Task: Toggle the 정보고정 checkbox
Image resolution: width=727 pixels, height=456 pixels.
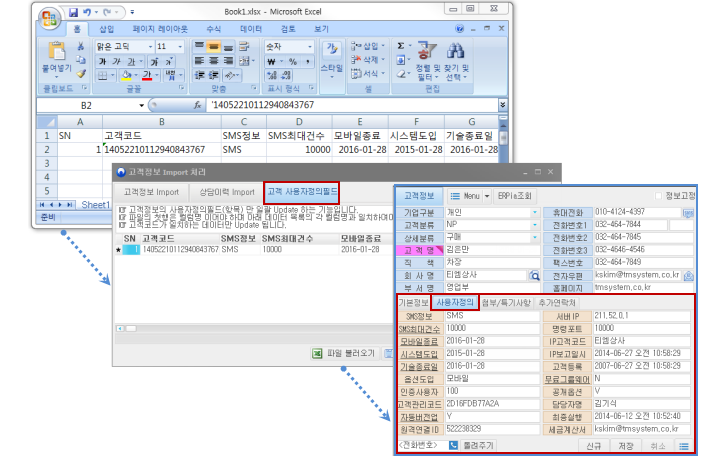Action: point(658,196)
